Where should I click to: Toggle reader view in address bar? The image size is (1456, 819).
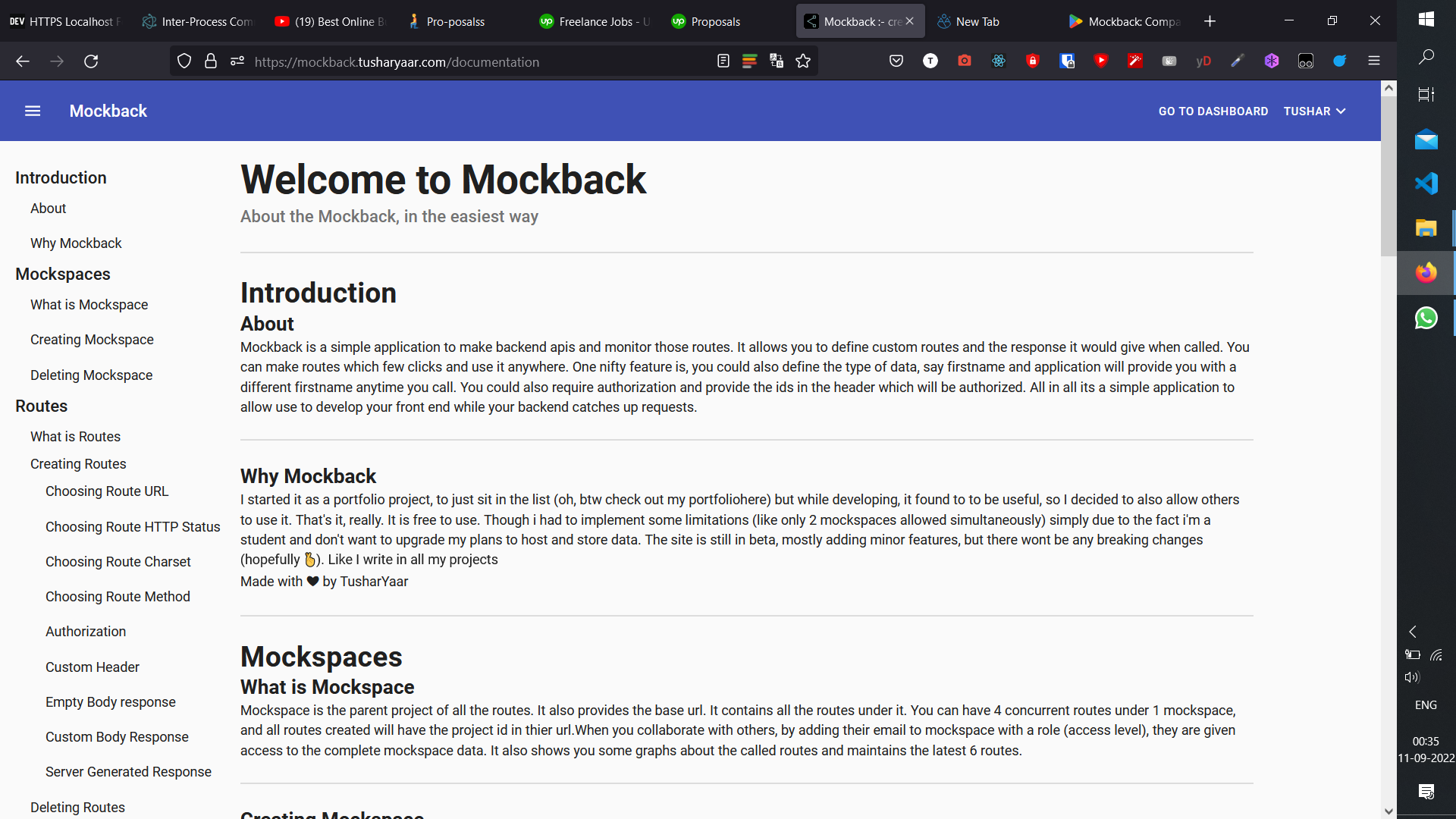723,61
